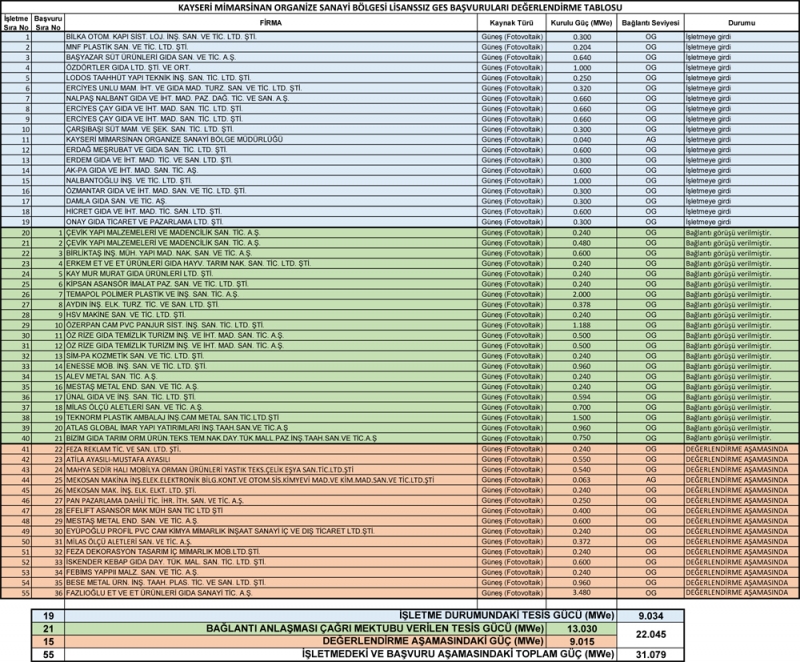The height and width of the screenshot is (662, 800).
Task: Select firm 'TEKNORM PLASTİK AMBALAJ İNŞ.CAM METAL'
Action: pos(172,417)
